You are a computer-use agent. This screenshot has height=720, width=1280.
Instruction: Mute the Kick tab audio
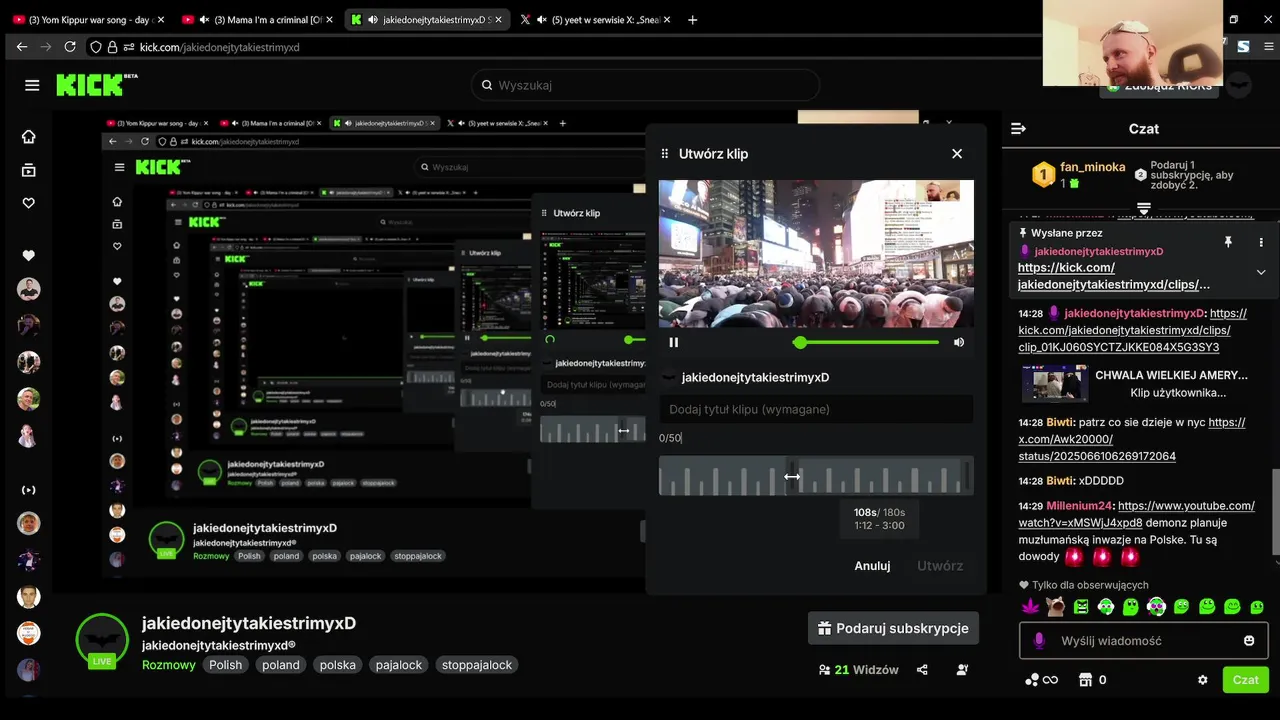pos(373,19)
